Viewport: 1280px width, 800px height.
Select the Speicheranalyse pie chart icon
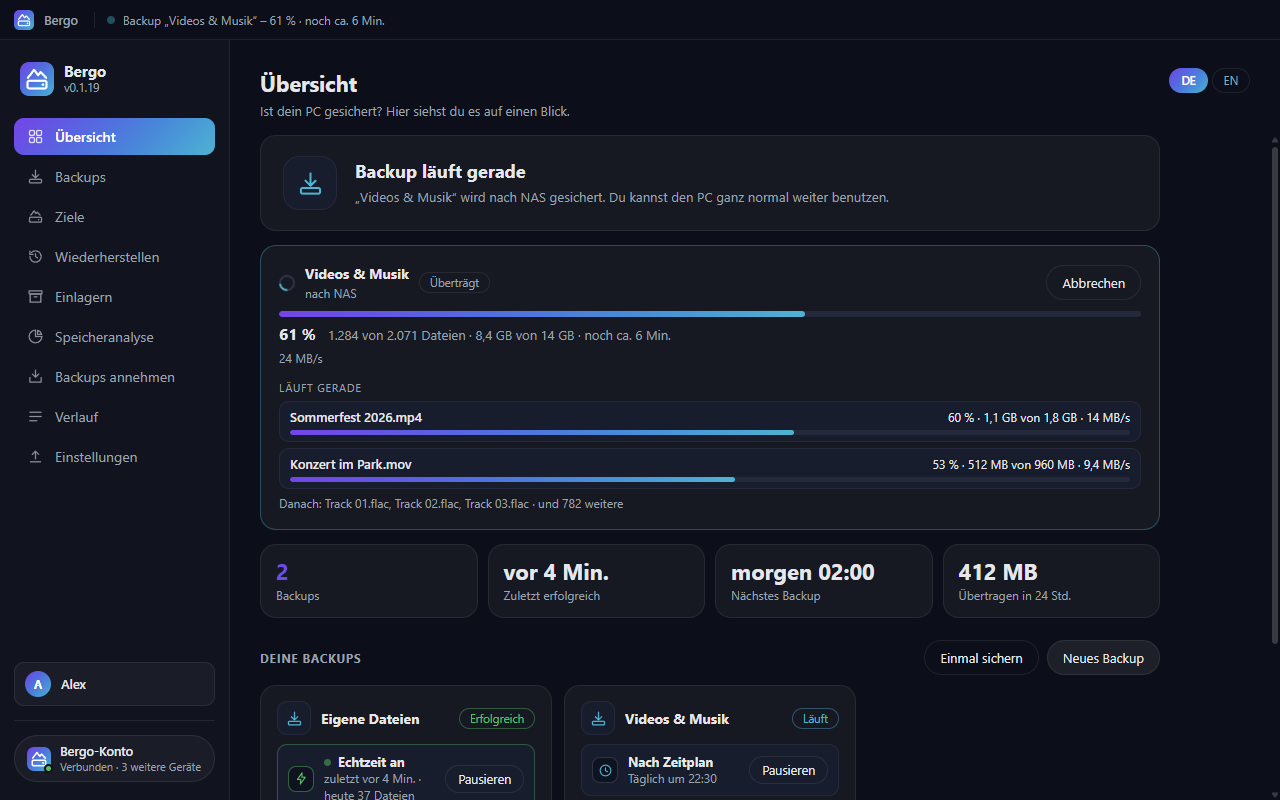35,337
